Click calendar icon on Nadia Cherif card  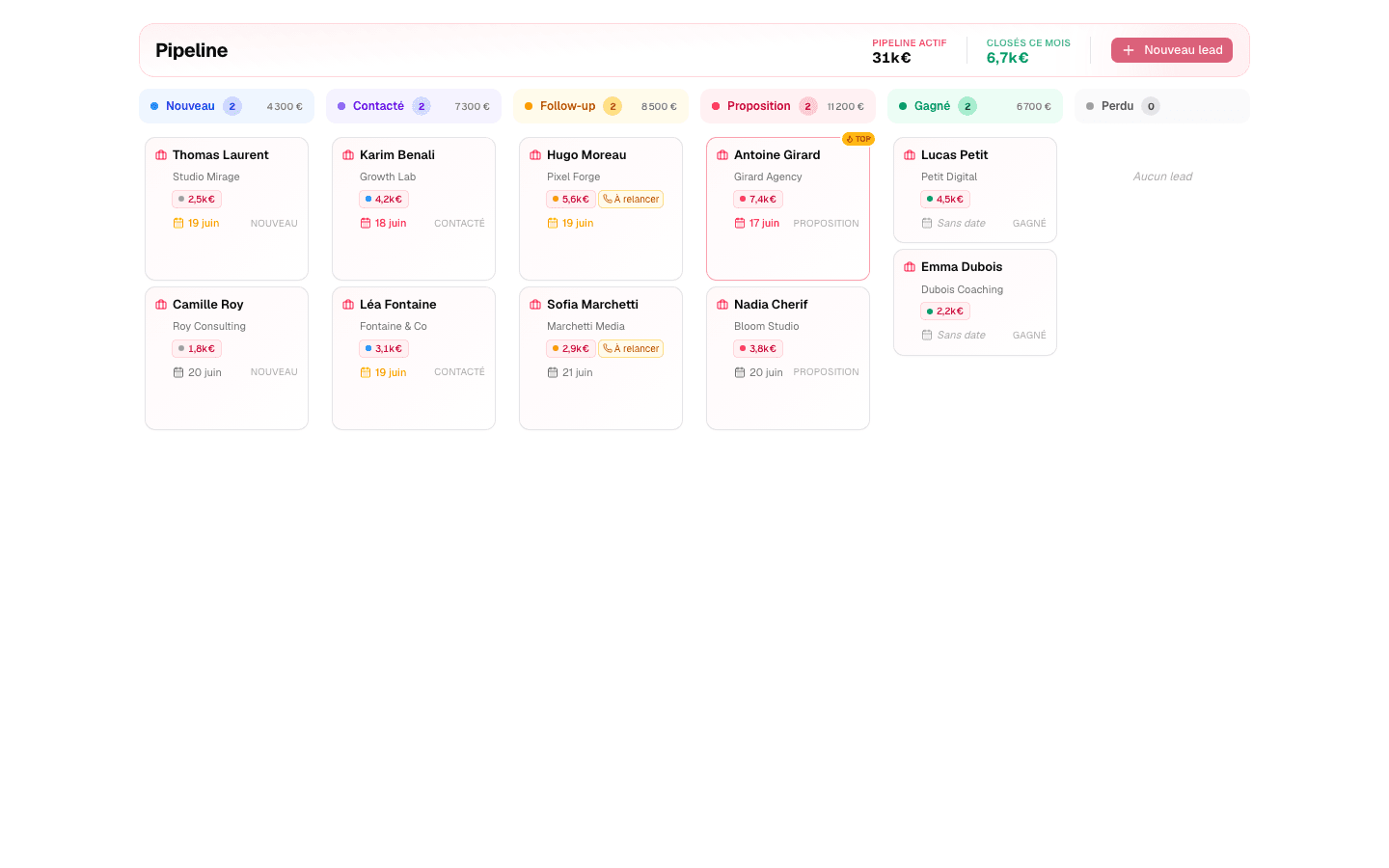point(740,372)
